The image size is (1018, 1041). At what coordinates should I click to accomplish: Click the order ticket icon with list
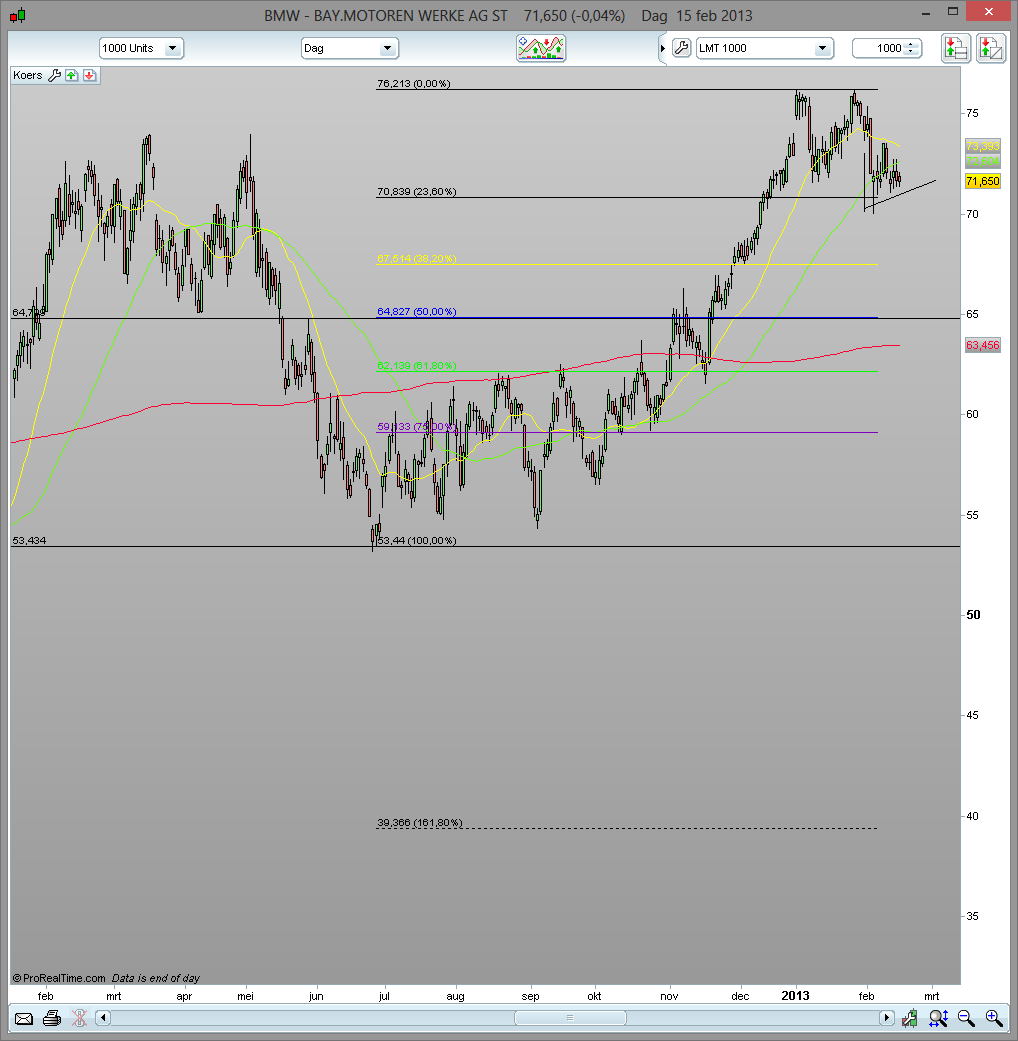(956, 48)
